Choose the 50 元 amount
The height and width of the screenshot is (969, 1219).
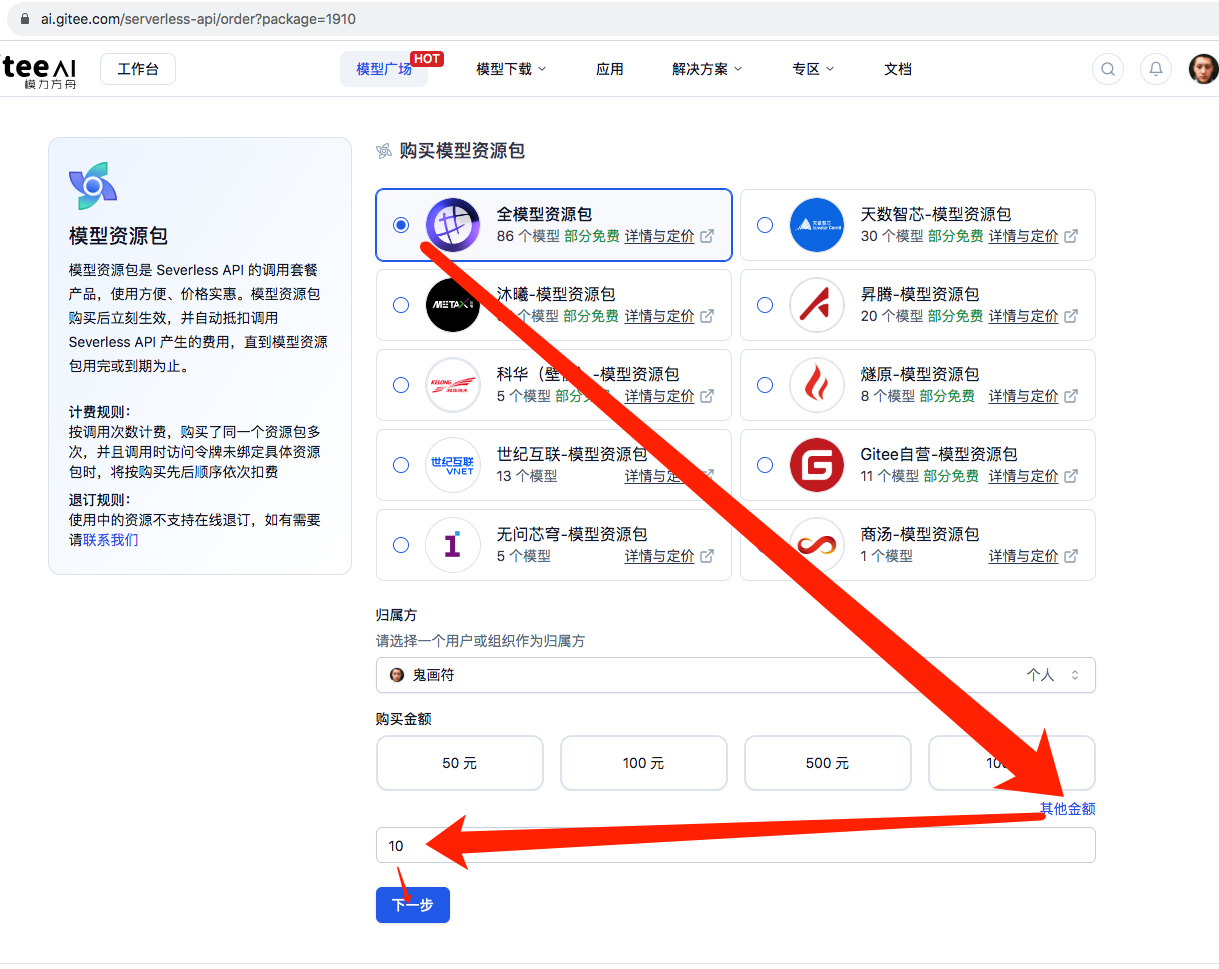pos(460,763)
